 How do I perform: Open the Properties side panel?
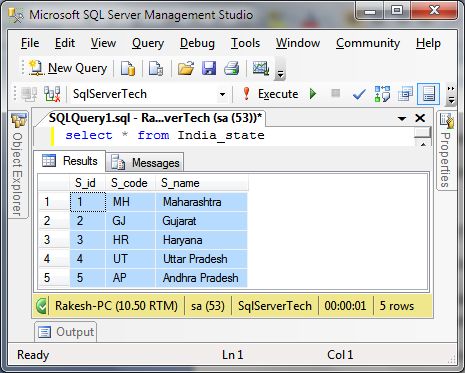446,151
